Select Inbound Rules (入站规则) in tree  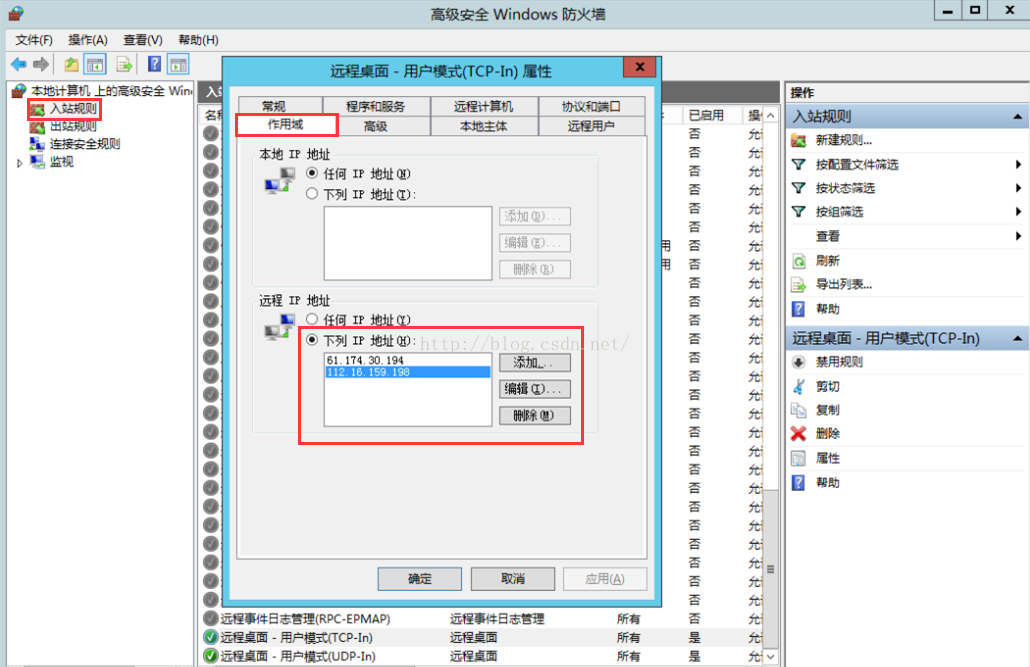tap(74, 108)
